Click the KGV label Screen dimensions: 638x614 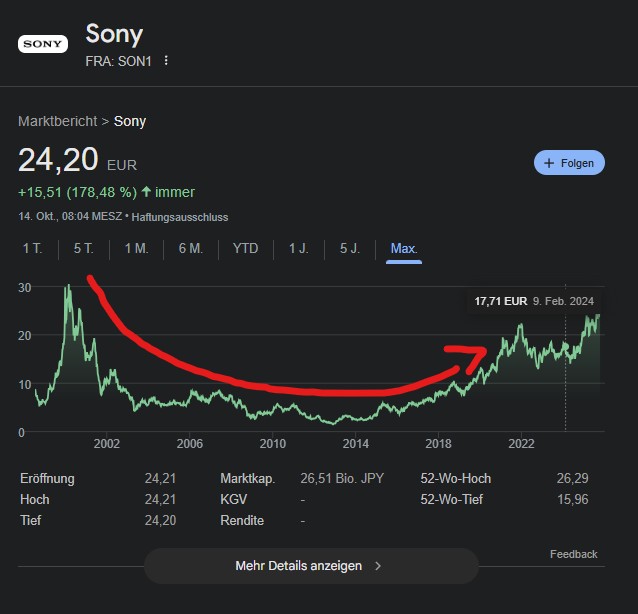234,499
